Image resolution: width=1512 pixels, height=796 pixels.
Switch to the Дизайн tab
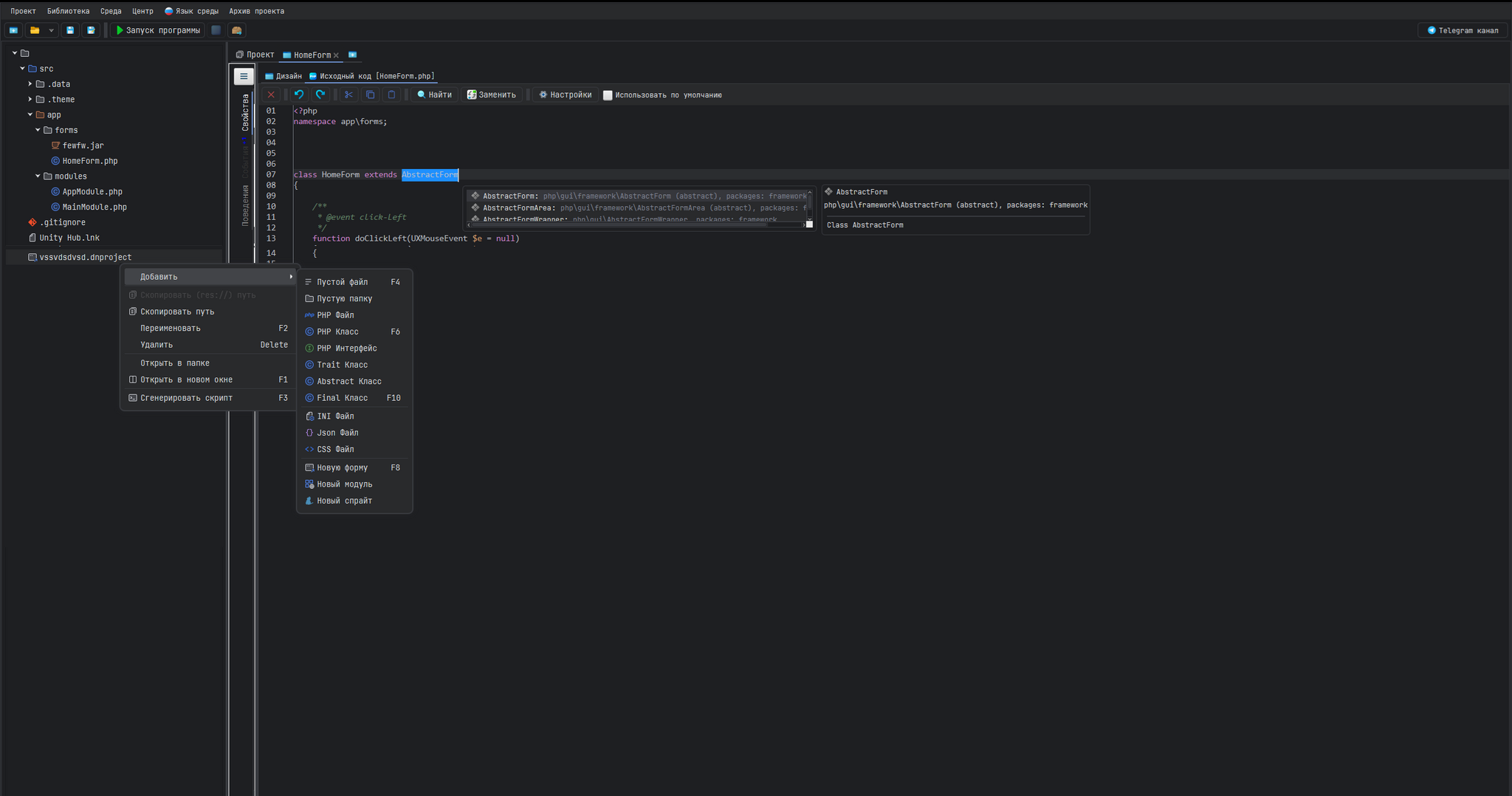283,76
